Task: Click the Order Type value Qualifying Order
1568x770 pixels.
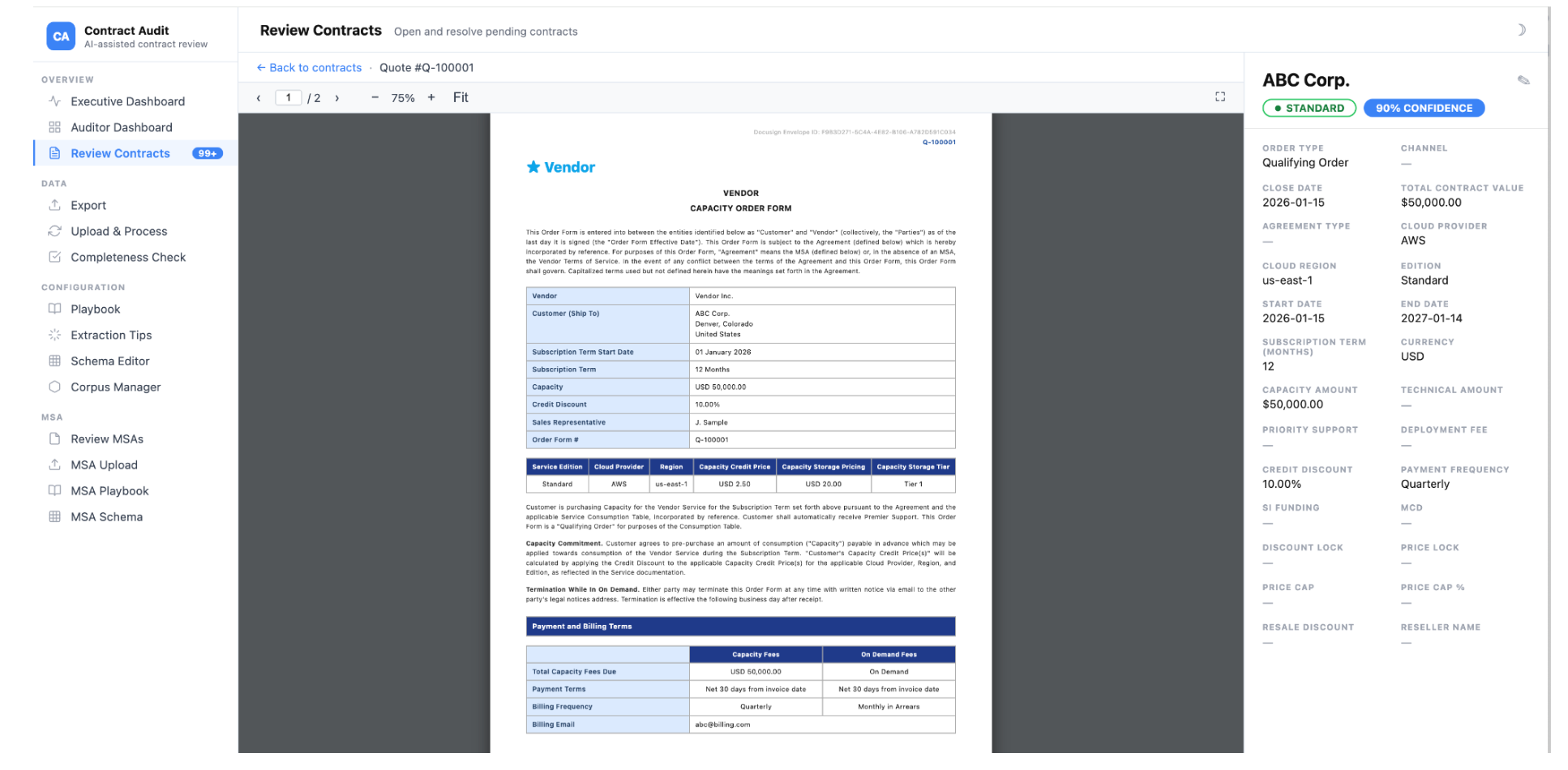Action: [x=1305, y=163]
